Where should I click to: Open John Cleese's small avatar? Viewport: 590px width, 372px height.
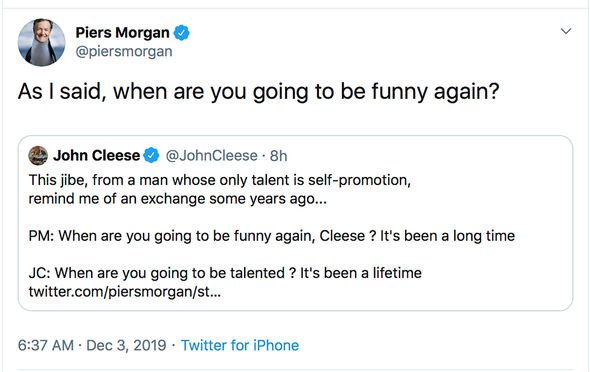click(38, 155)
